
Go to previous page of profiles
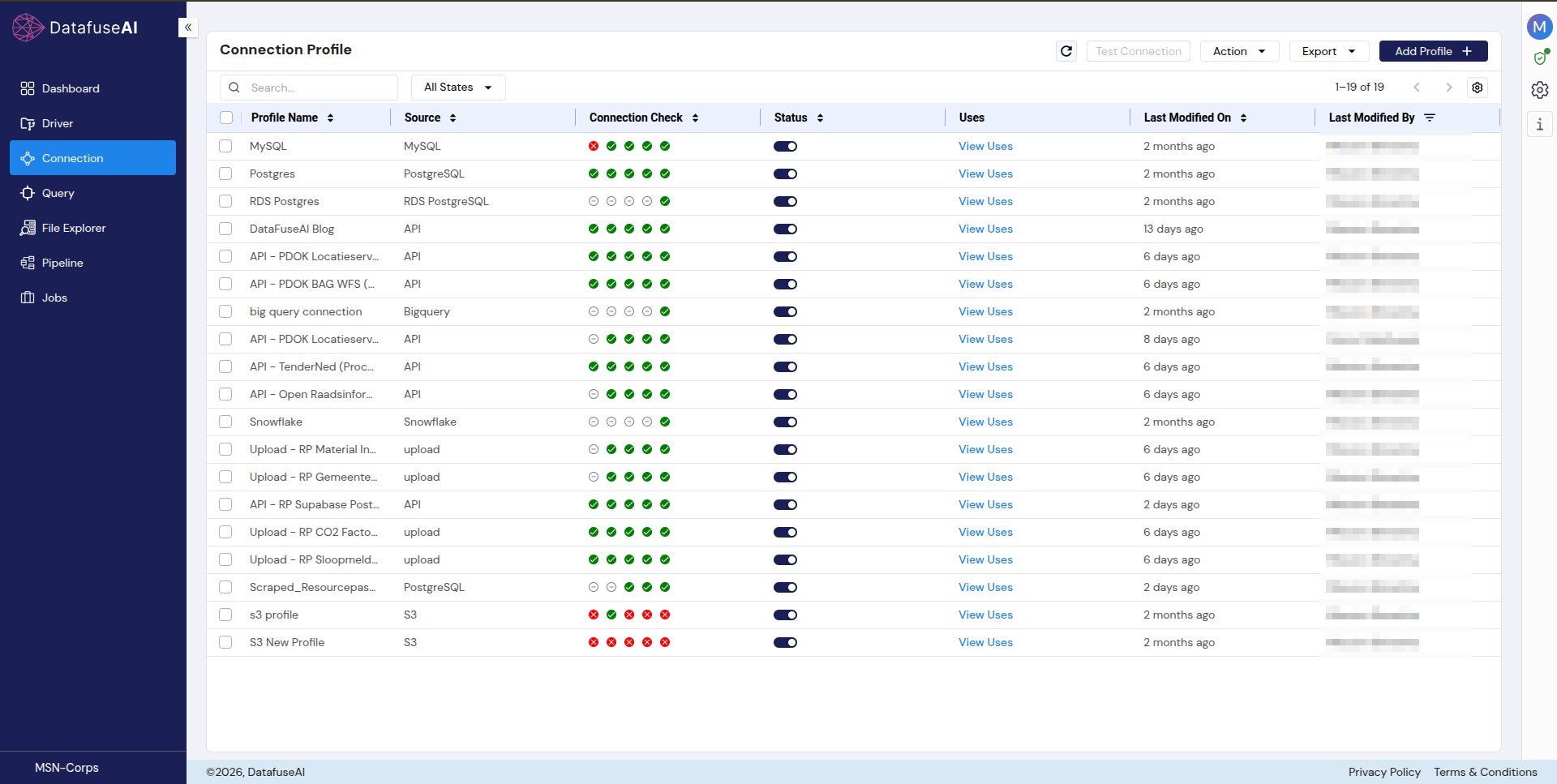point(1417,88)
